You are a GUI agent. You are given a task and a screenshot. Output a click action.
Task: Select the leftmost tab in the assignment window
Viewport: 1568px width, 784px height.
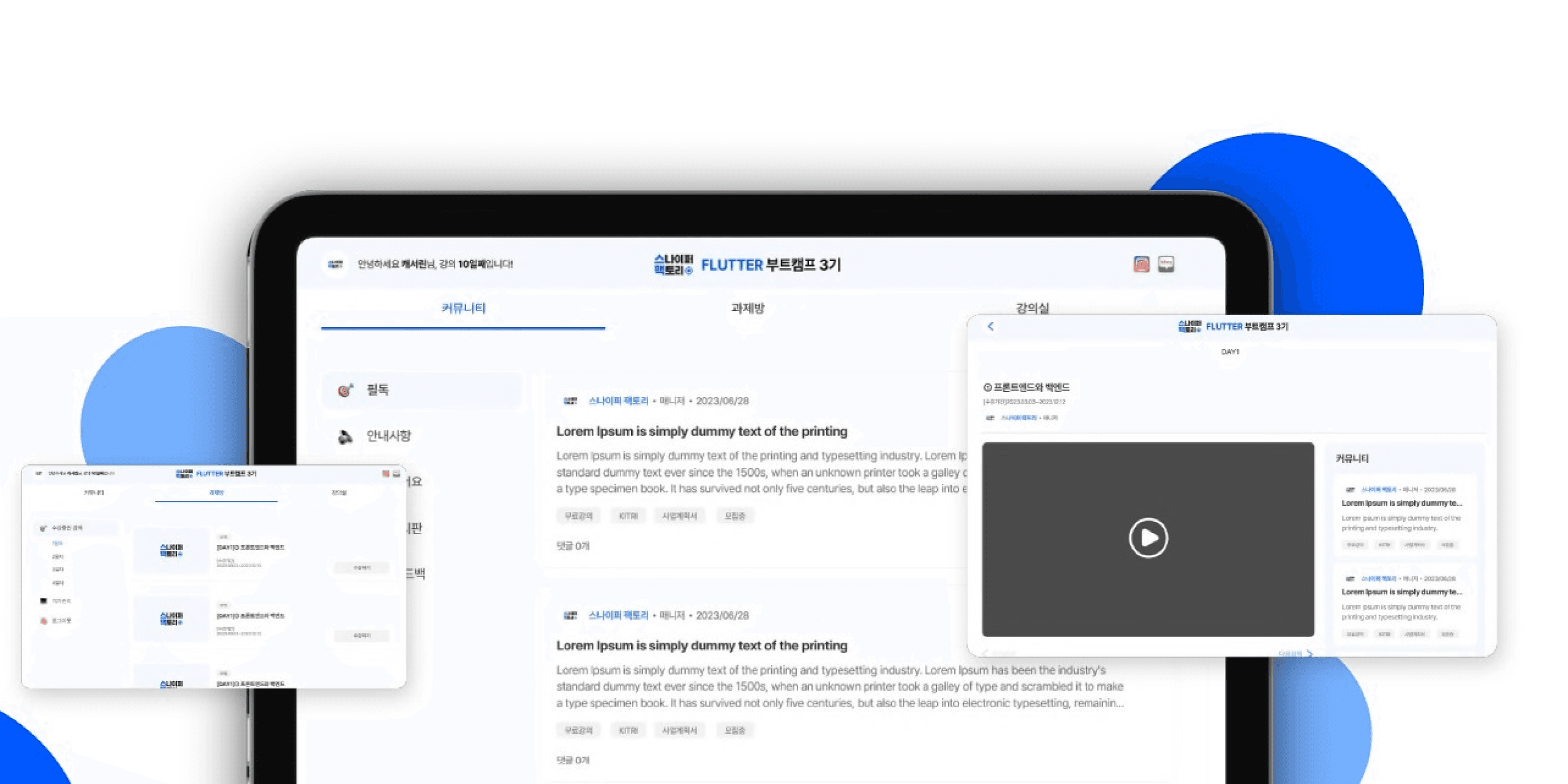[x=94, y=492]
